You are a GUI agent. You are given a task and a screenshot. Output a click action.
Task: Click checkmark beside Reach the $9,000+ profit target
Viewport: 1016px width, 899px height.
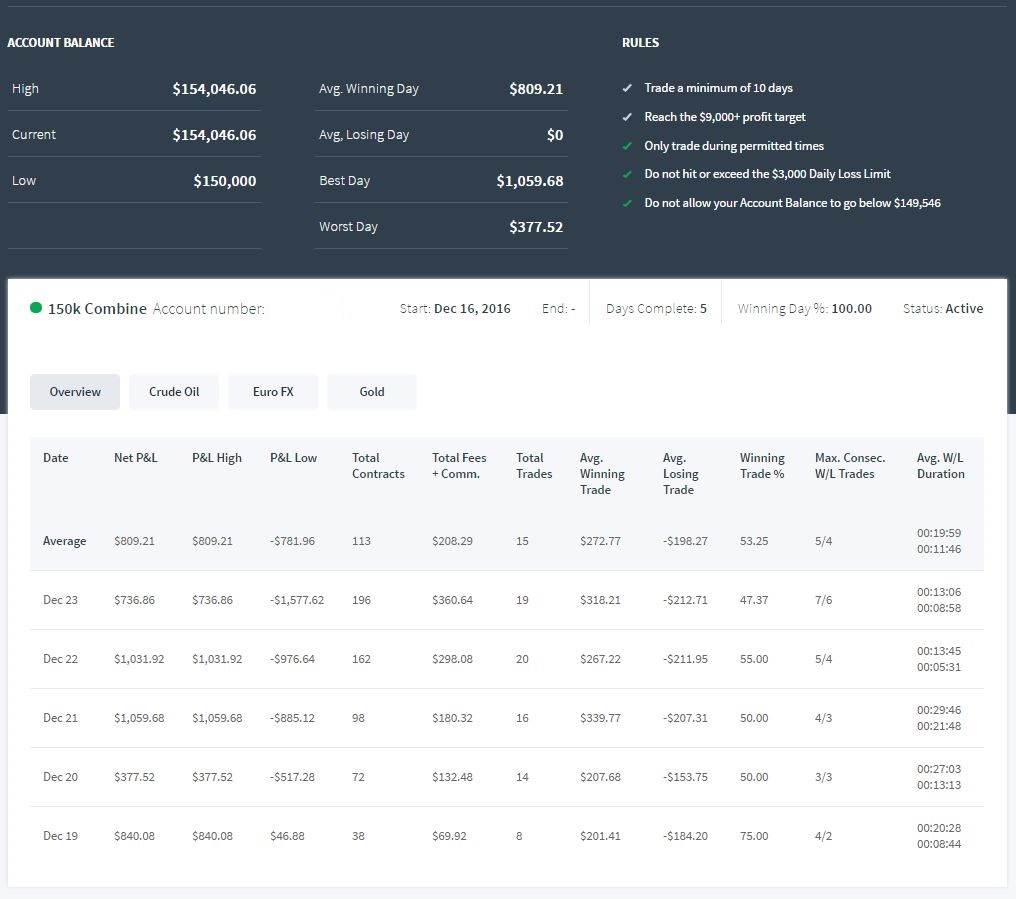627,117
